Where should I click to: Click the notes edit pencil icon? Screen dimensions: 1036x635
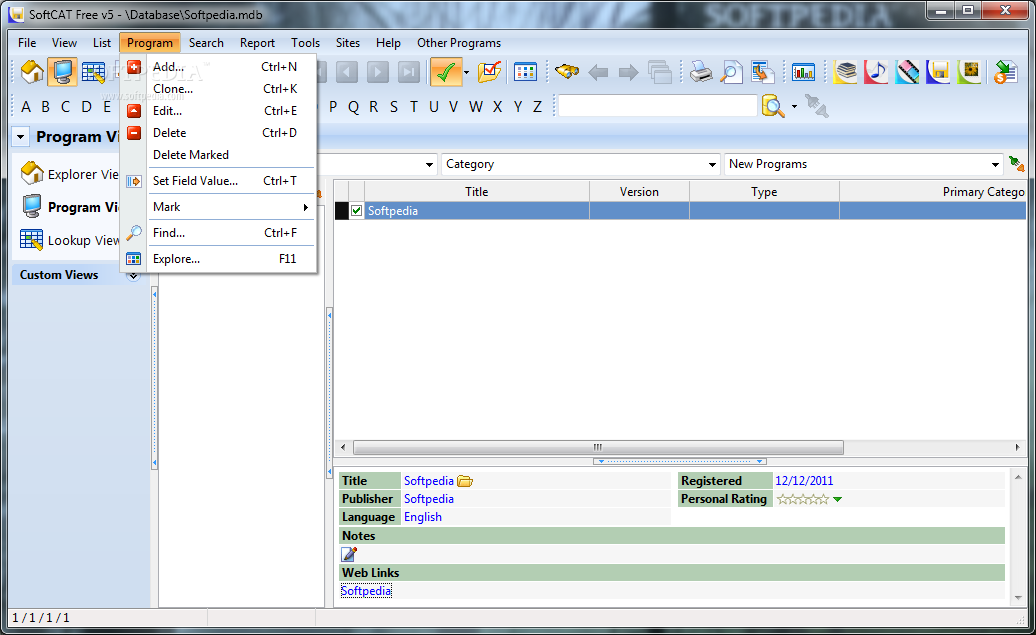[349, 554]
